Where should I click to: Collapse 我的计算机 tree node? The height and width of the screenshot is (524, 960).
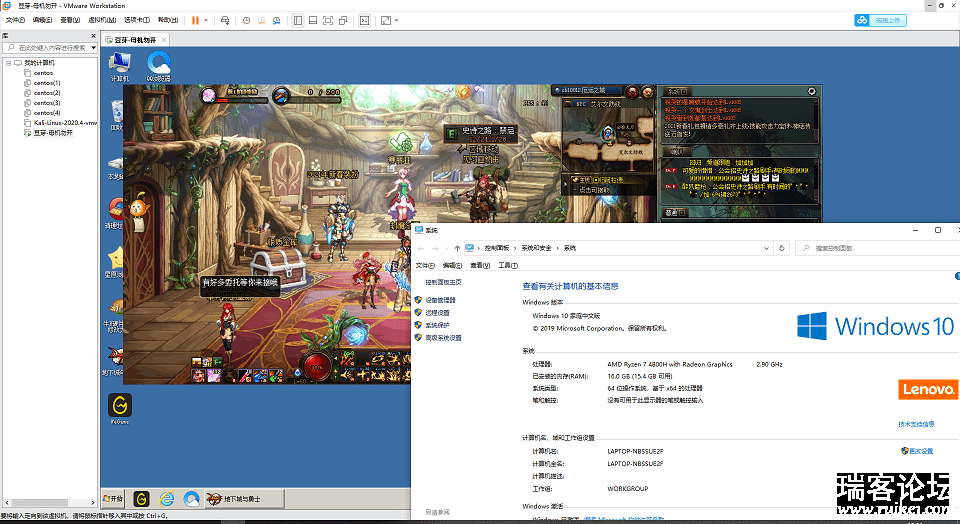pyautogui.click(x=9, y=63)
